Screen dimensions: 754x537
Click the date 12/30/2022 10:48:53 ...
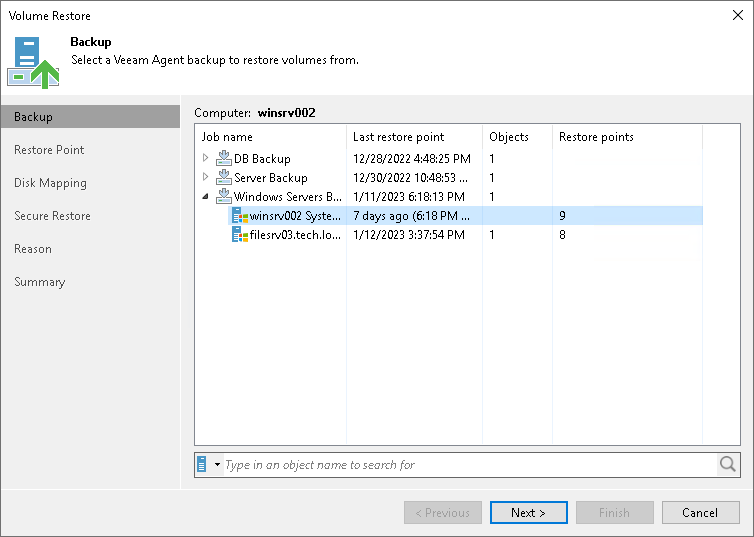pos(410,178)
